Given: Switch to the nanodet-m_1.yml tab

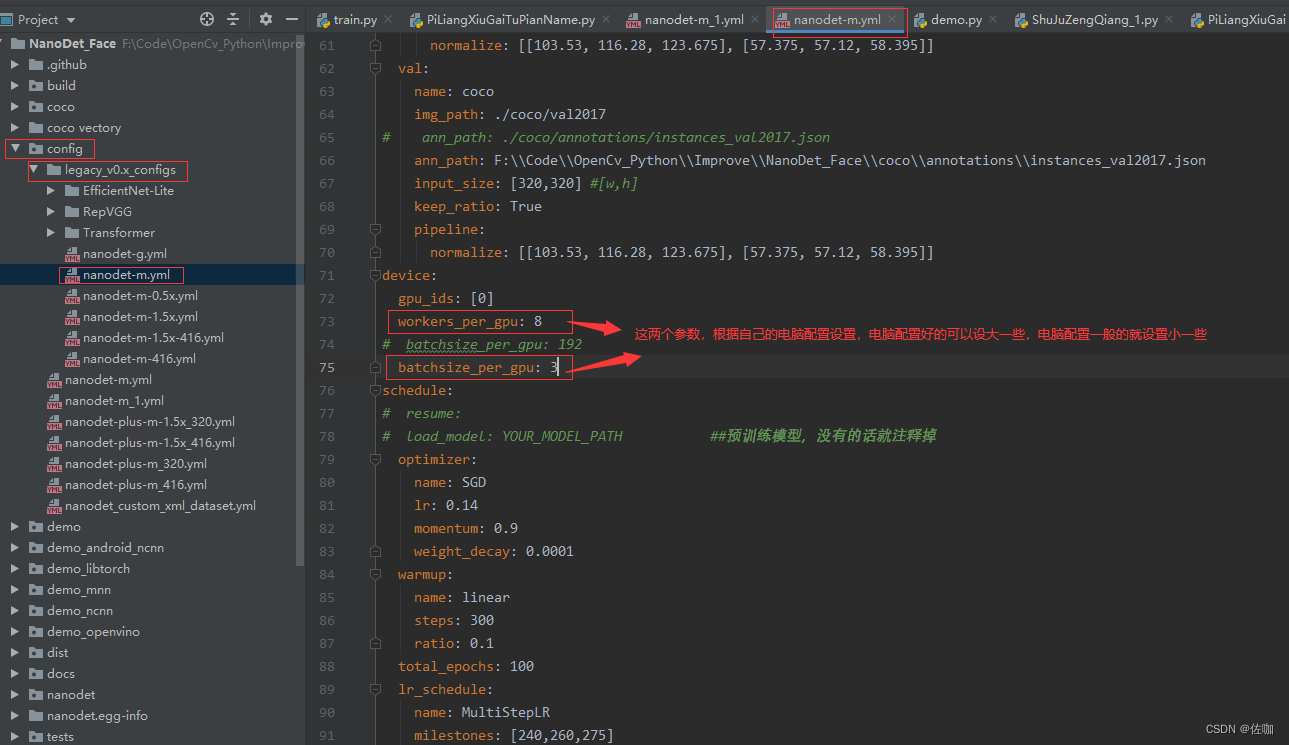Looking at the screenshot, I should coord(694,19).
